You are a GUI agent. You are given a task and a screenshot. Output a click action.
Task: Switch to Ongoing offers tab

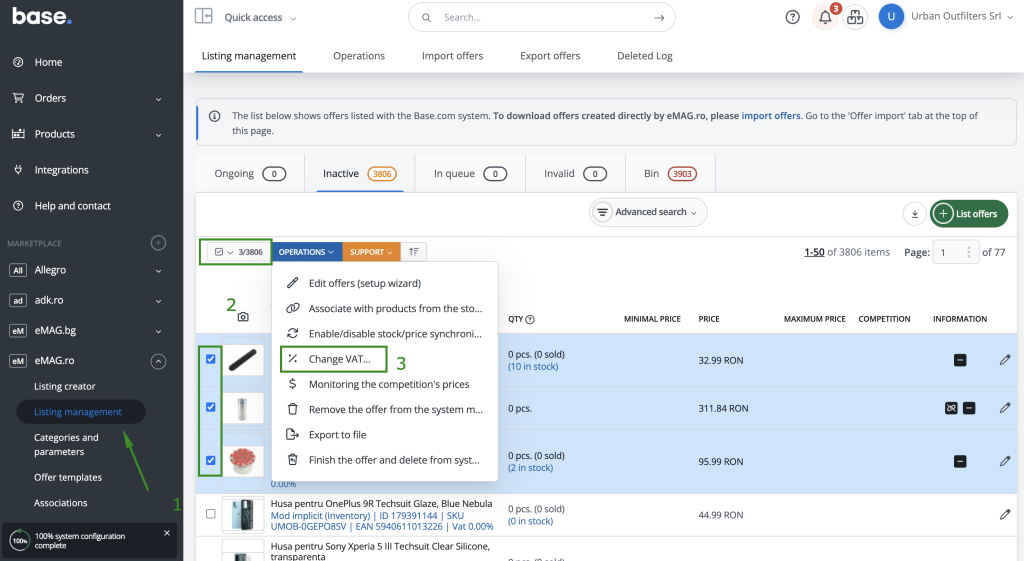(250, 174)
